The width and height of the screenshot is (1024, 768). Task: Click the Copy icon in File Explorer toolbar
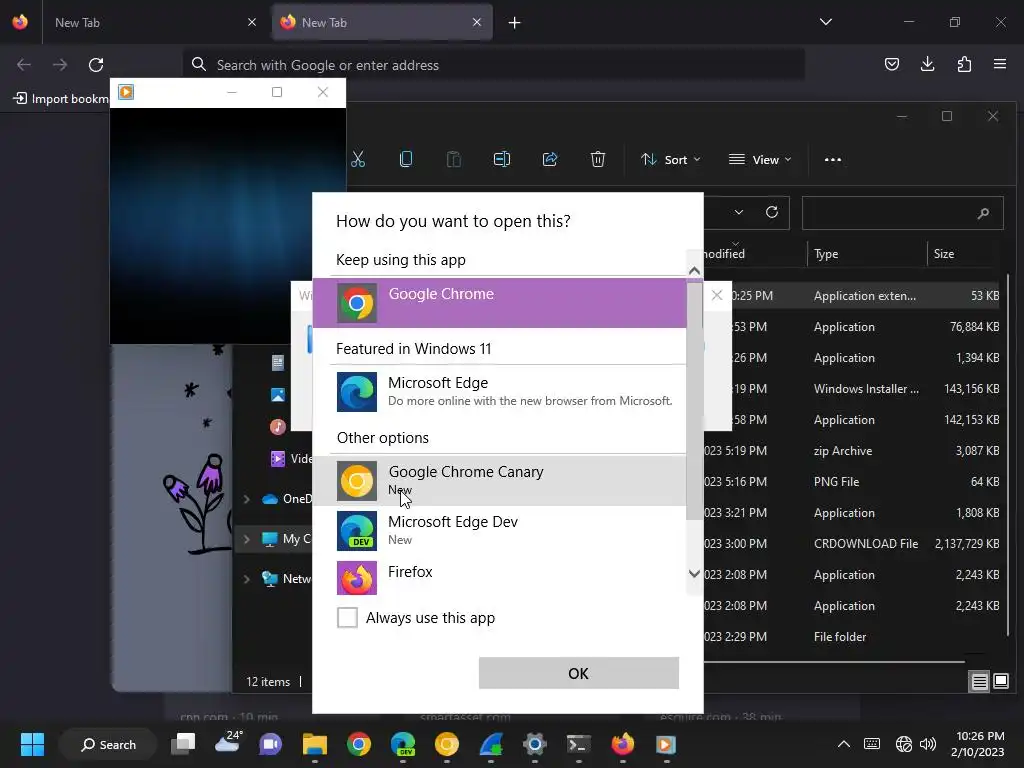(406, 159)
